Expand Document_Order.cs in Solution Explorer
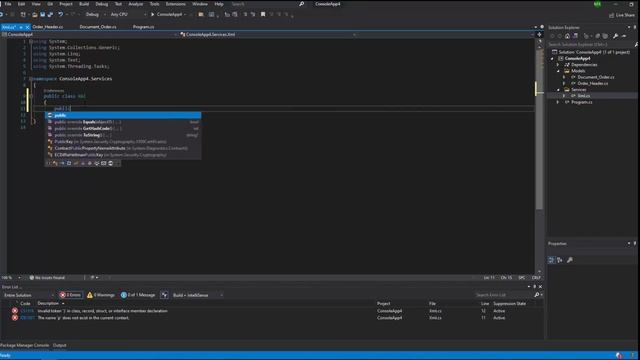Screen dimensions: 640x360 [x=564, y=77]
